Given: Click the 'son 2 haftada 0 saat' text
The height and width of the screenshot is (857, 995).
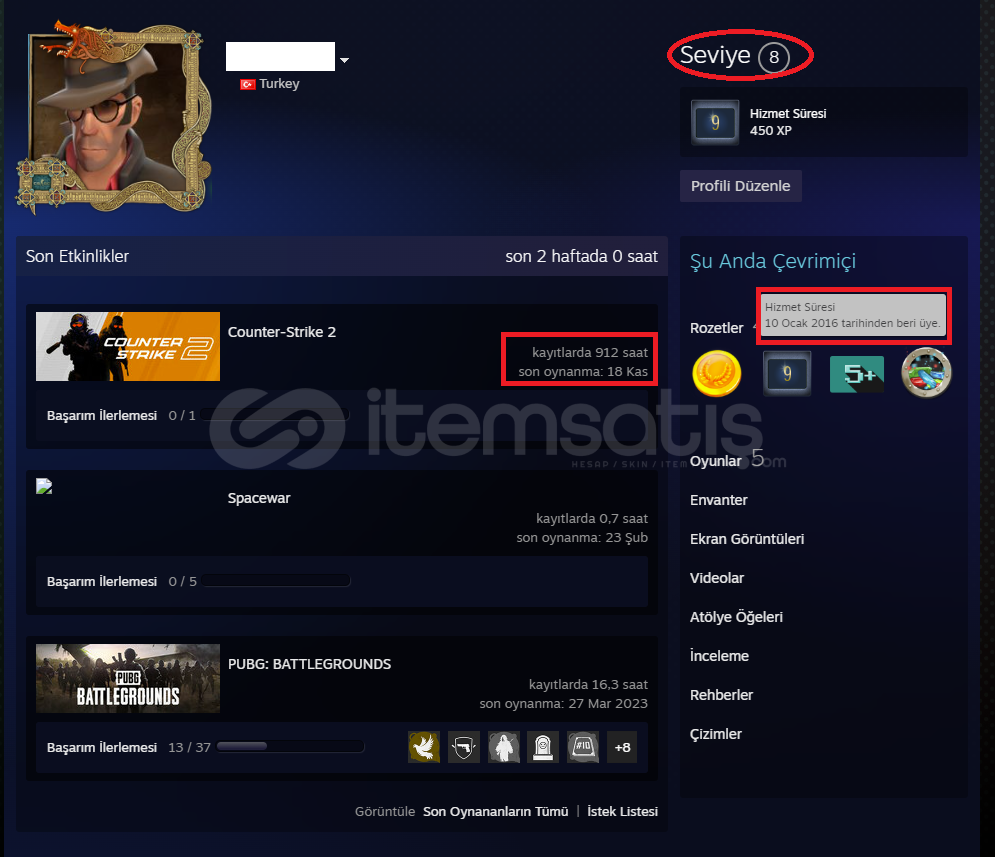Looking at the screenshot, I should click(x=581, y=256).
